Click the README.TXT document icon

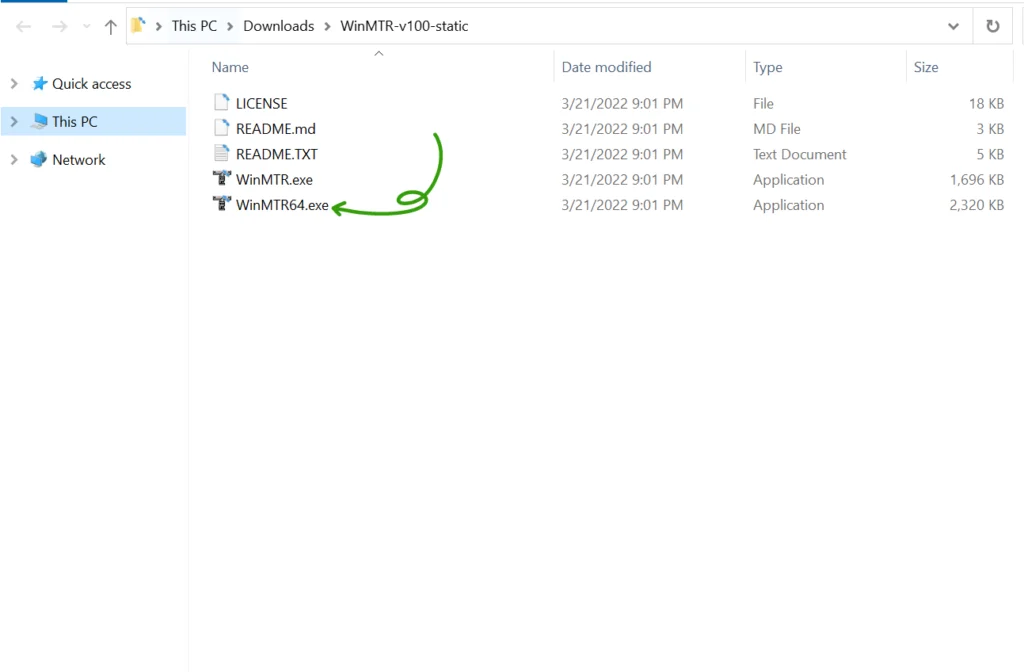(x=221, y=153)
